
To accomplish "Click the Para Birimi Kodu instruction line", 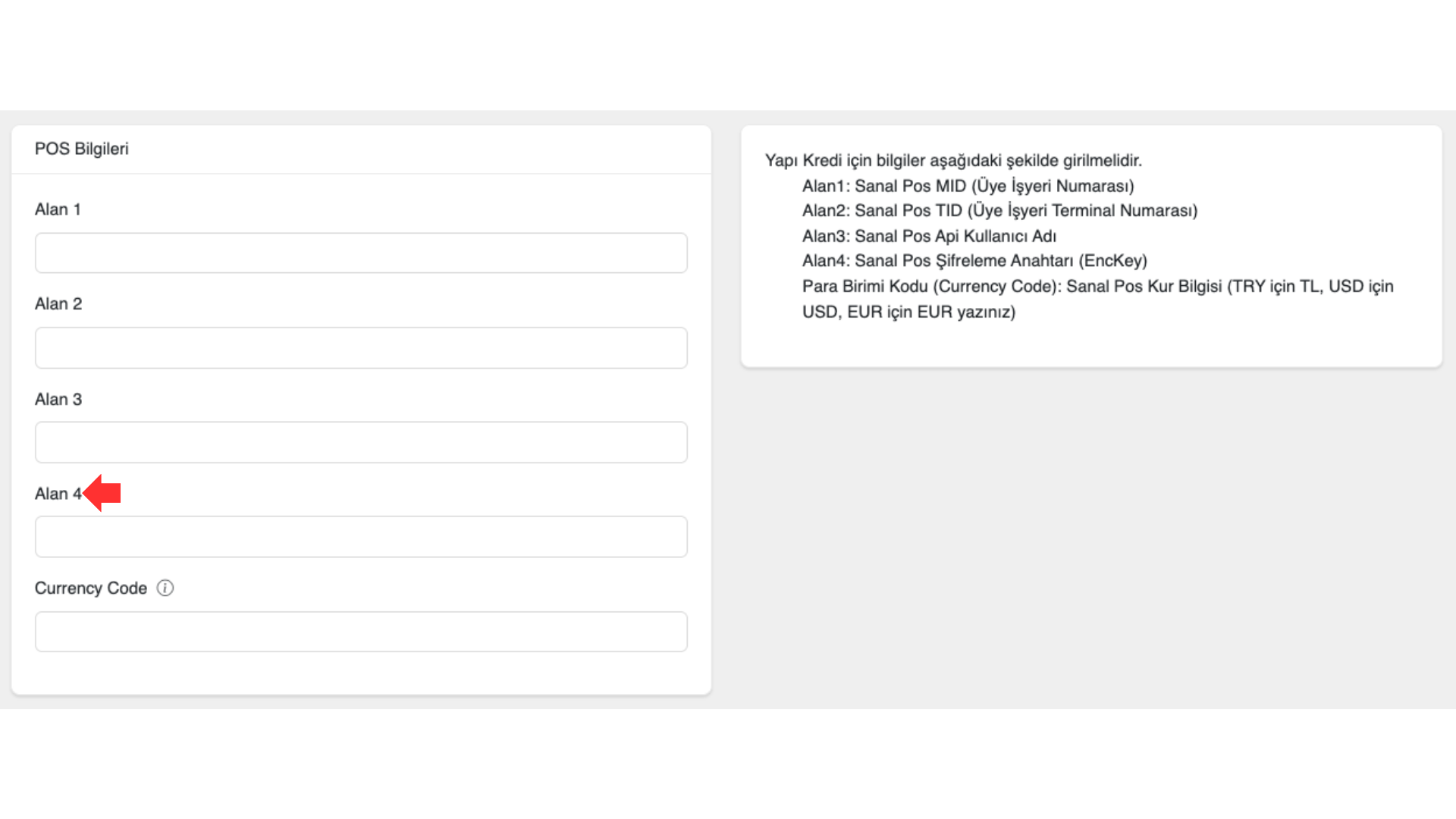I will (1097, 287).
